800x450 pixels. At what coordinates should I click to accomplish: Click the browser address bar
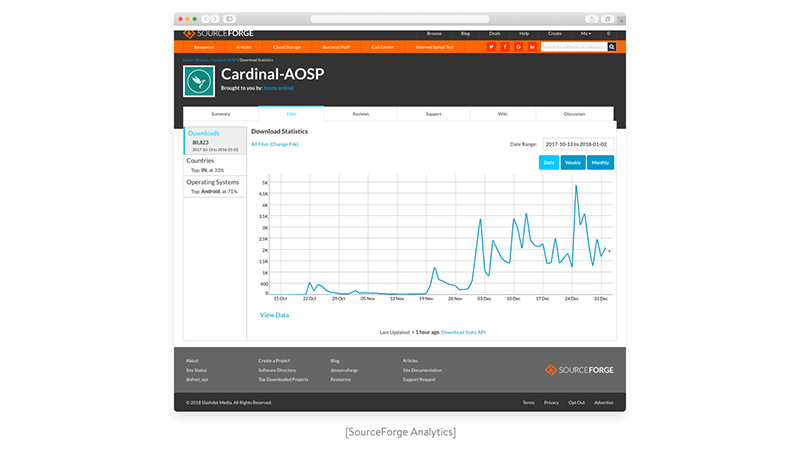400,19
